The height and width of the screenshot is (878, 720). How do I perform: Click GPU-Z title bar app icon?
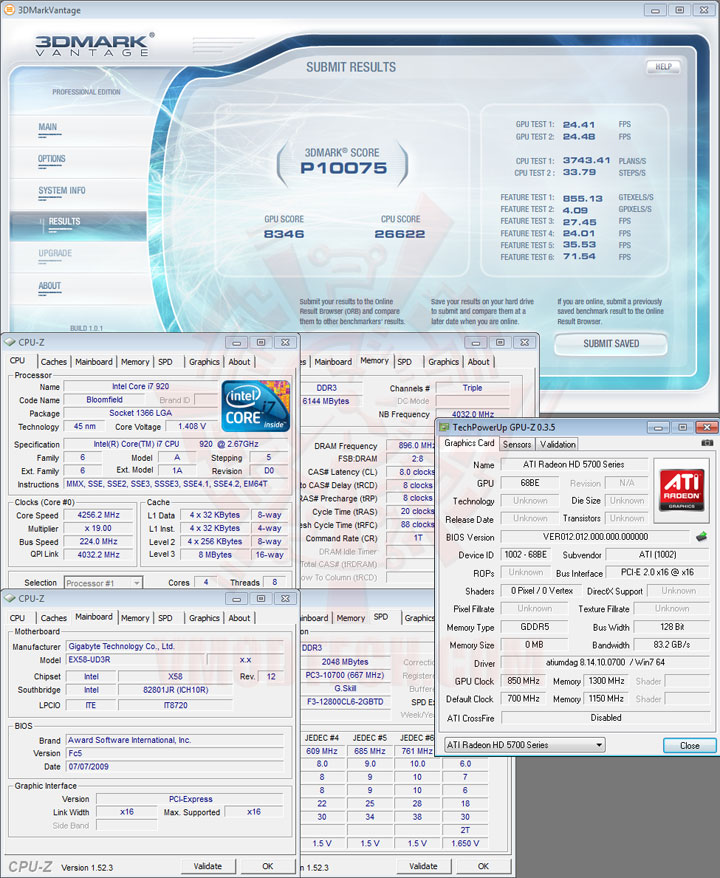445,427
